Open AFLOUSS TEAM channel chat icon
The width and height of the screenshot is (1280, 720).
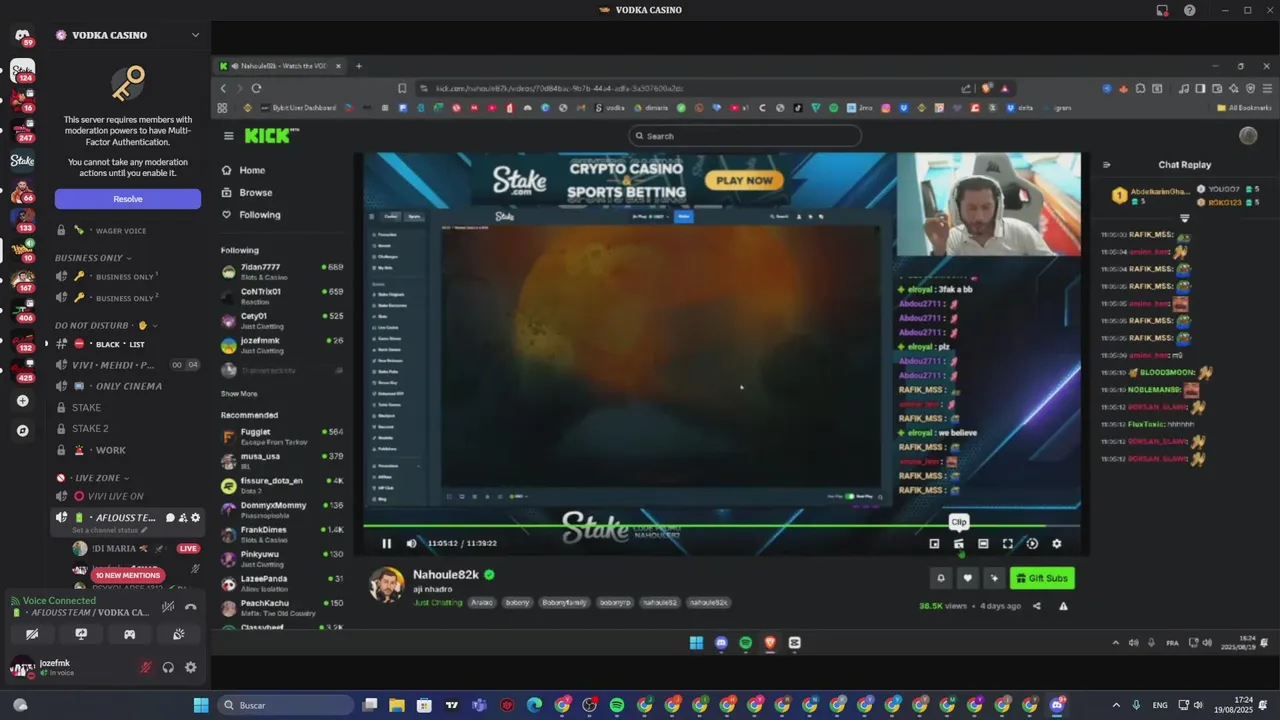[x=170, y=518]
